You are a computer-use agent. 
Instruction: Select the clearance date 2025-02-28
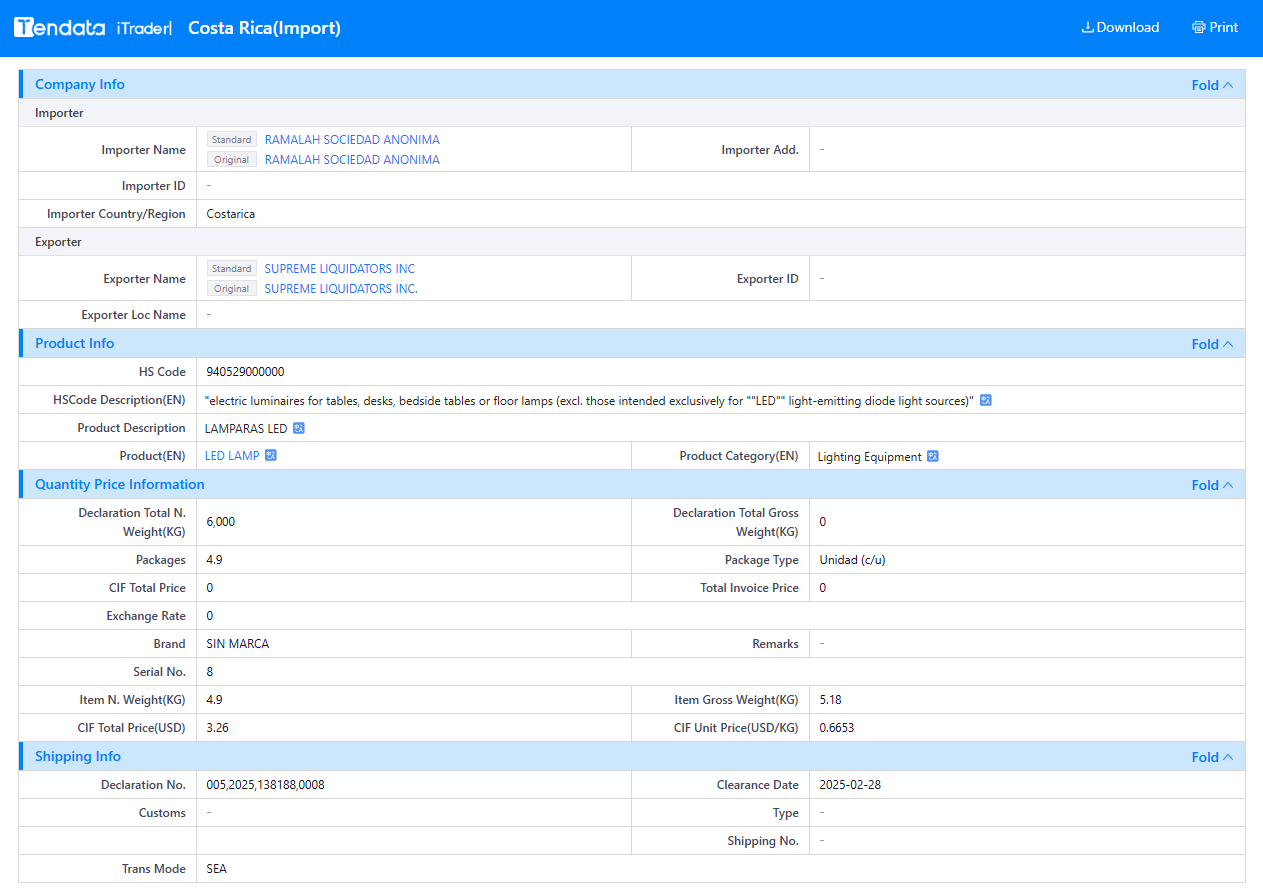[850, 785]
